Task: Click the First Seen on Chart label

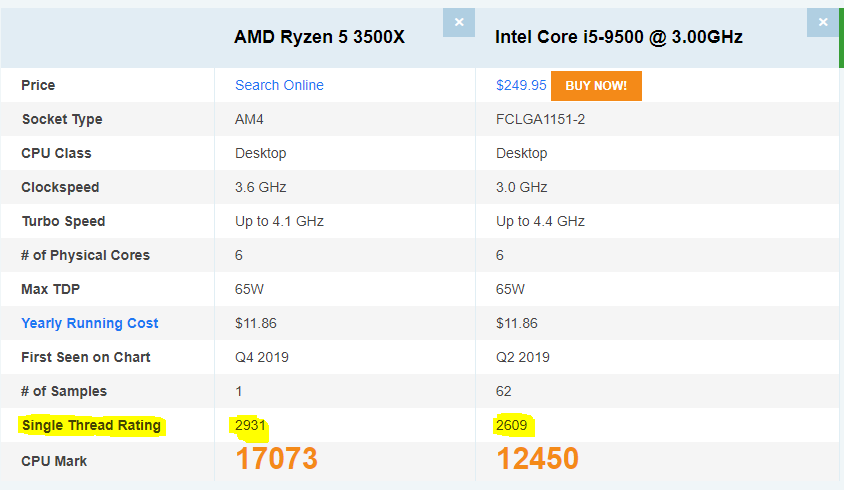Action: tap(86, 357)
